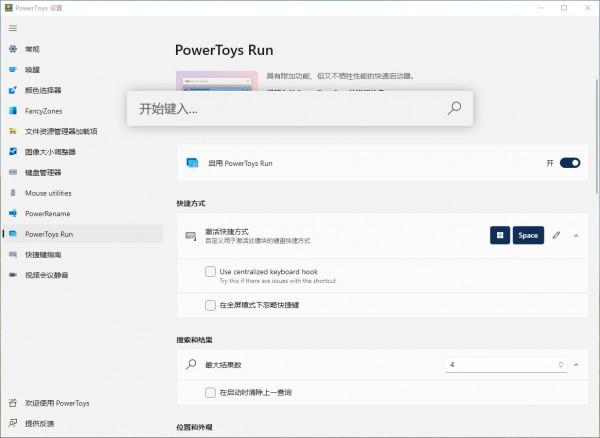Click the Image Resizer (图像大小调整器) icon
Screen dimensions: 600x438
click(x=13, y=151)
